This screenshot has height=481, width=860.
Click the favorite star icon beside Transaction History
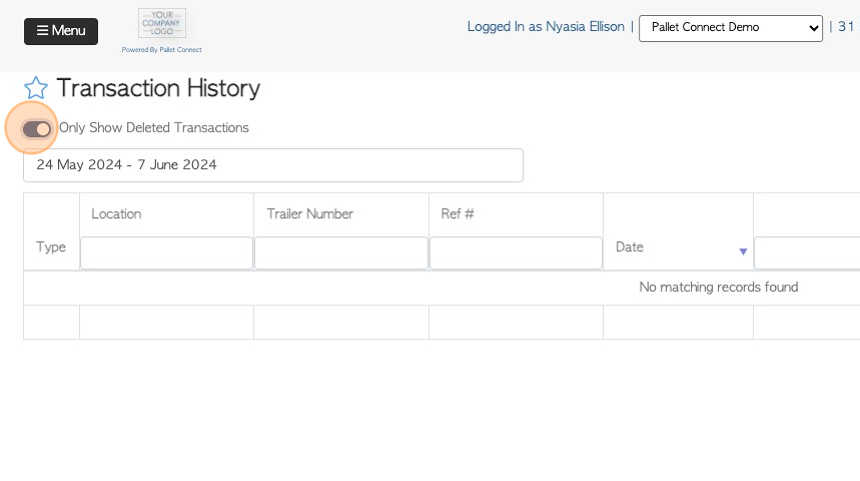pos(36,88)
